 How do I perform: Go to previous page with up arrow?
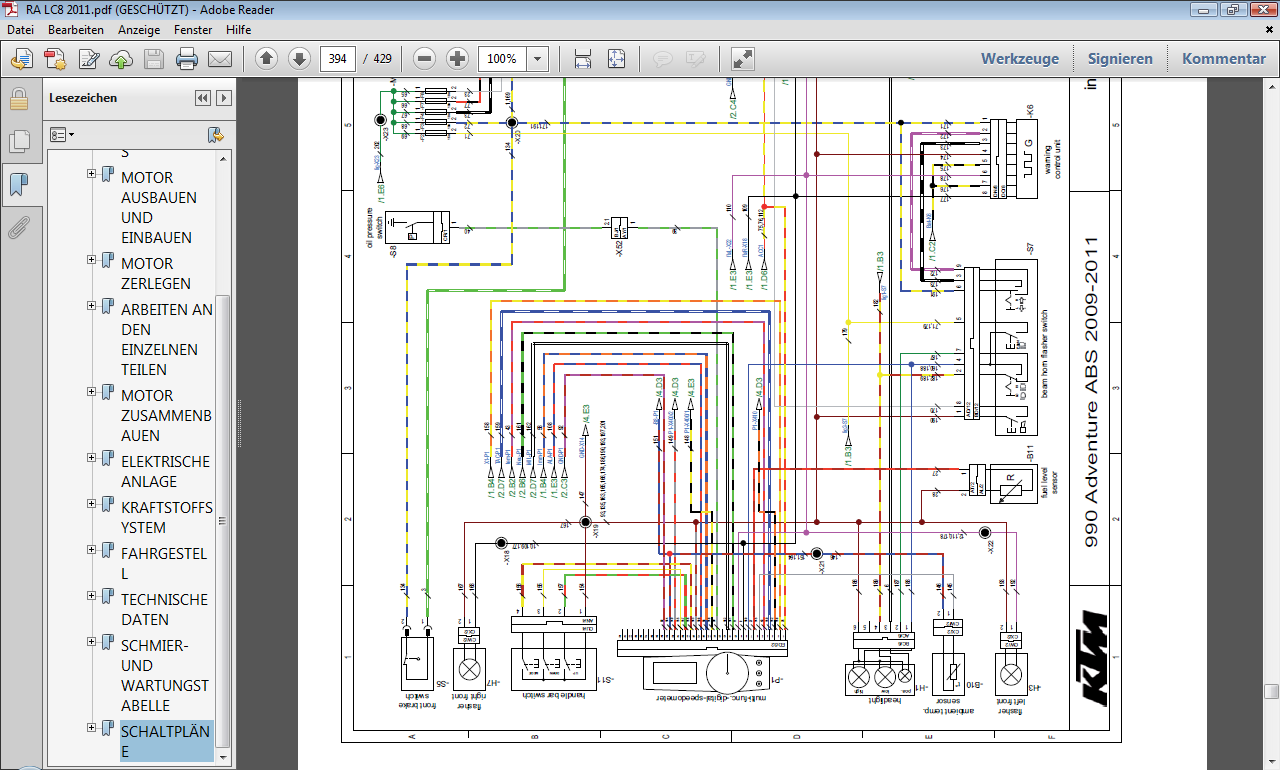(266, 59)
